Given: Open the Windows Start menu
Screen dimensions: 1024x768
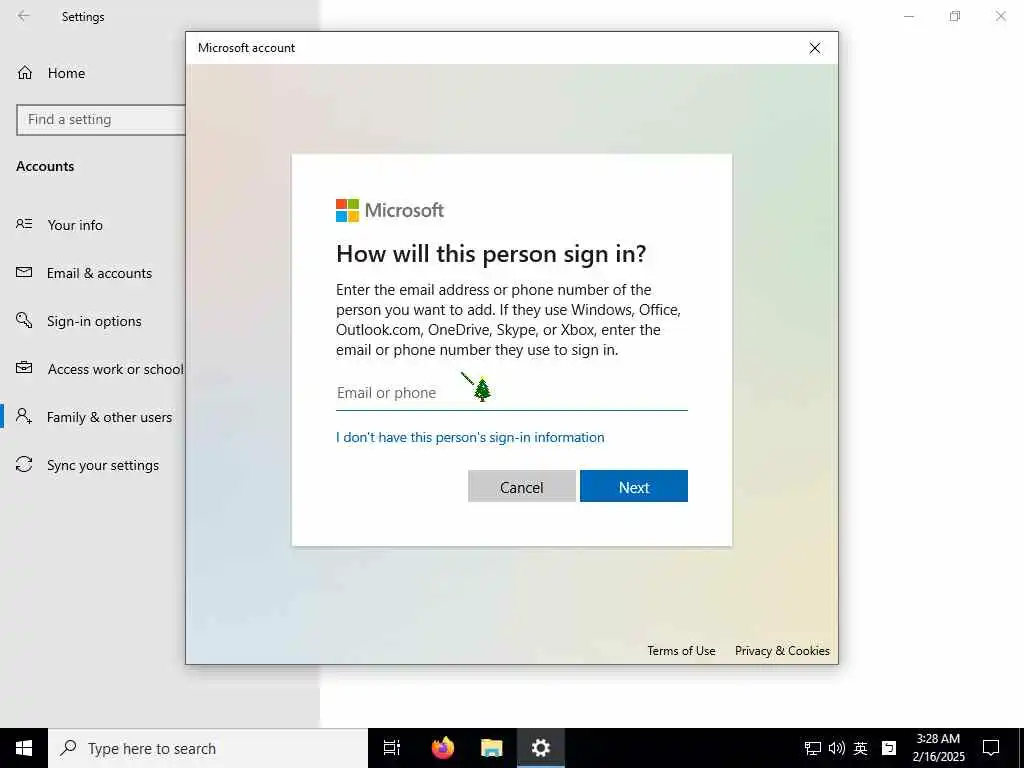Looking at the screenshot, I should [24, 748].
